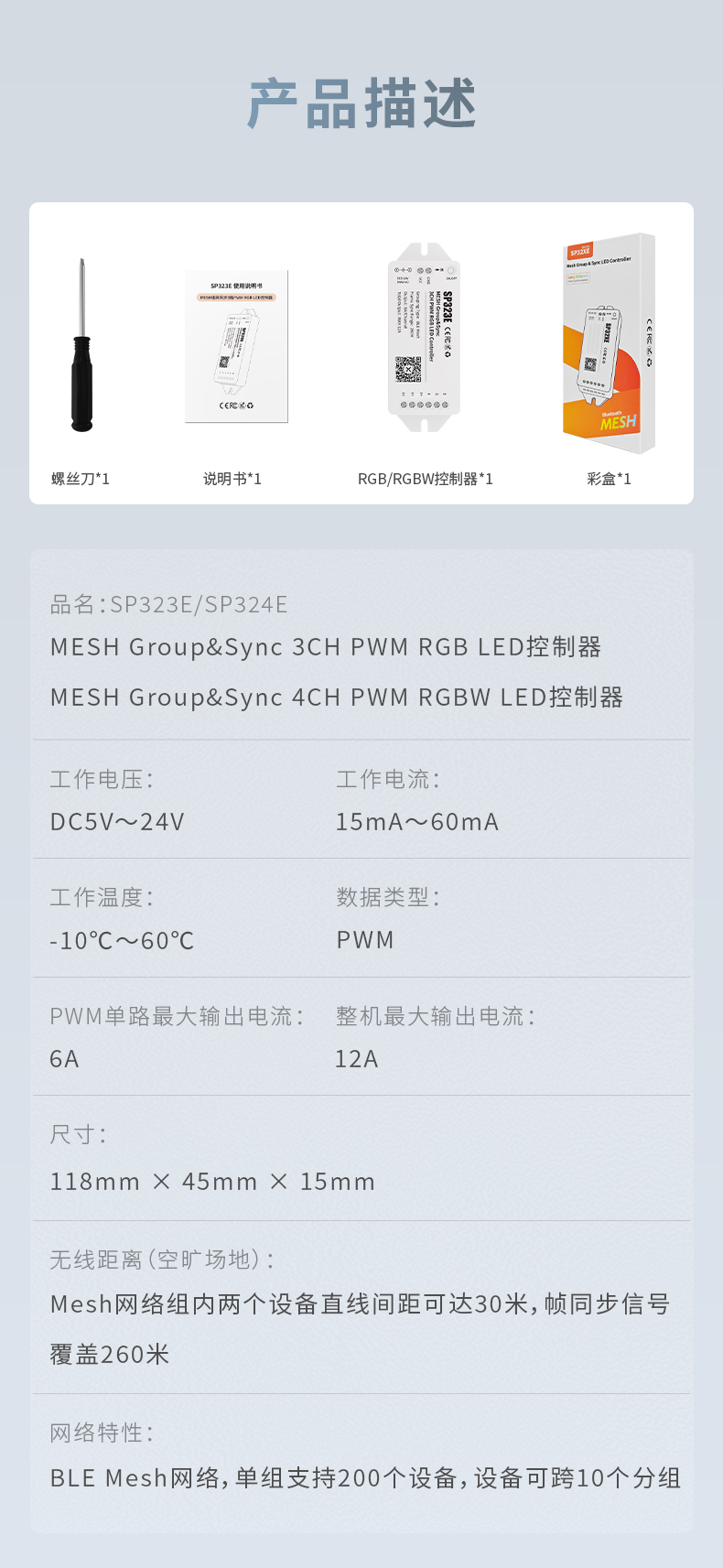Screen dimensions: 723x1568
Task: Click the 说明书*1 label
Action: coord(232,479)
